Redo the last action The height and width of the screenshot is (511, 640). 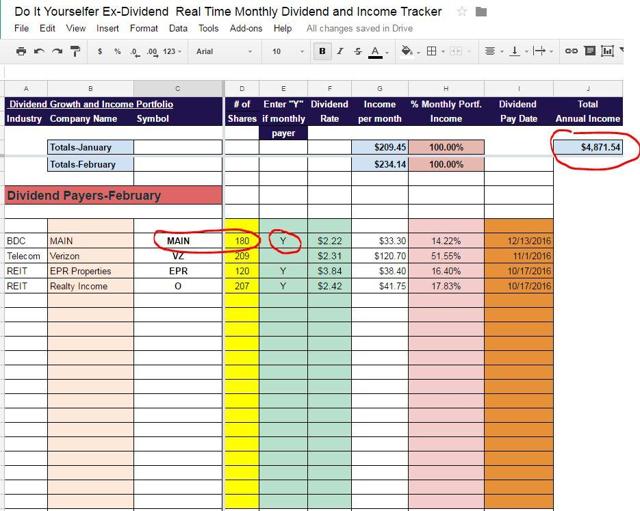point(57,51)
